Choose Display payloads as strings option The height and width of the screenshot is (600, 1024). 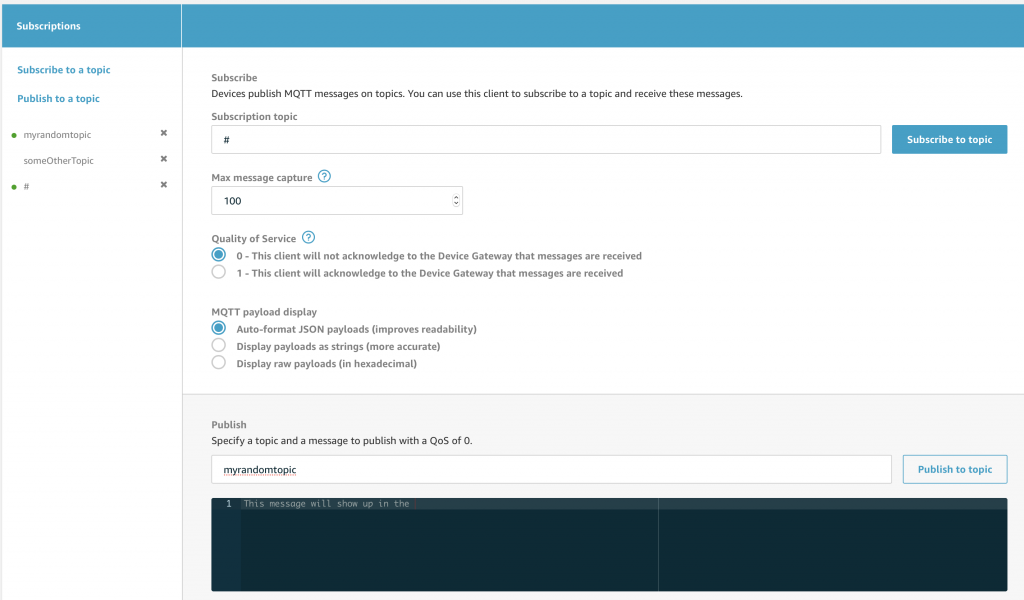pyautogui.click(x=219, y=345)
